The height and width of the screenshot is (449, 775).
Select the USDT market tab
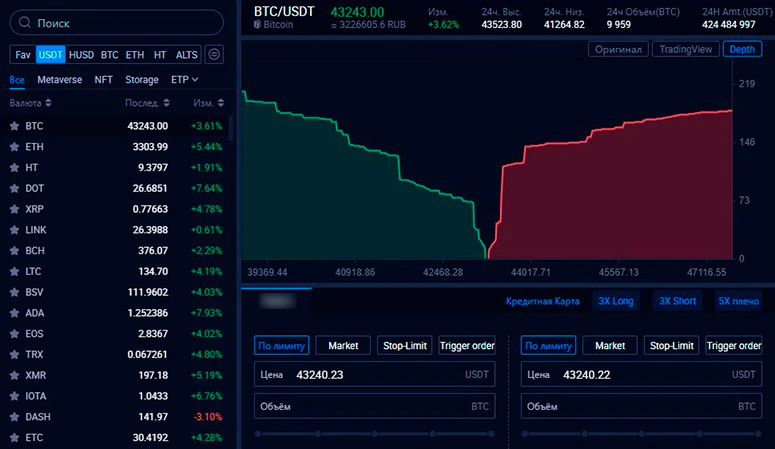(x=50, y=54)
